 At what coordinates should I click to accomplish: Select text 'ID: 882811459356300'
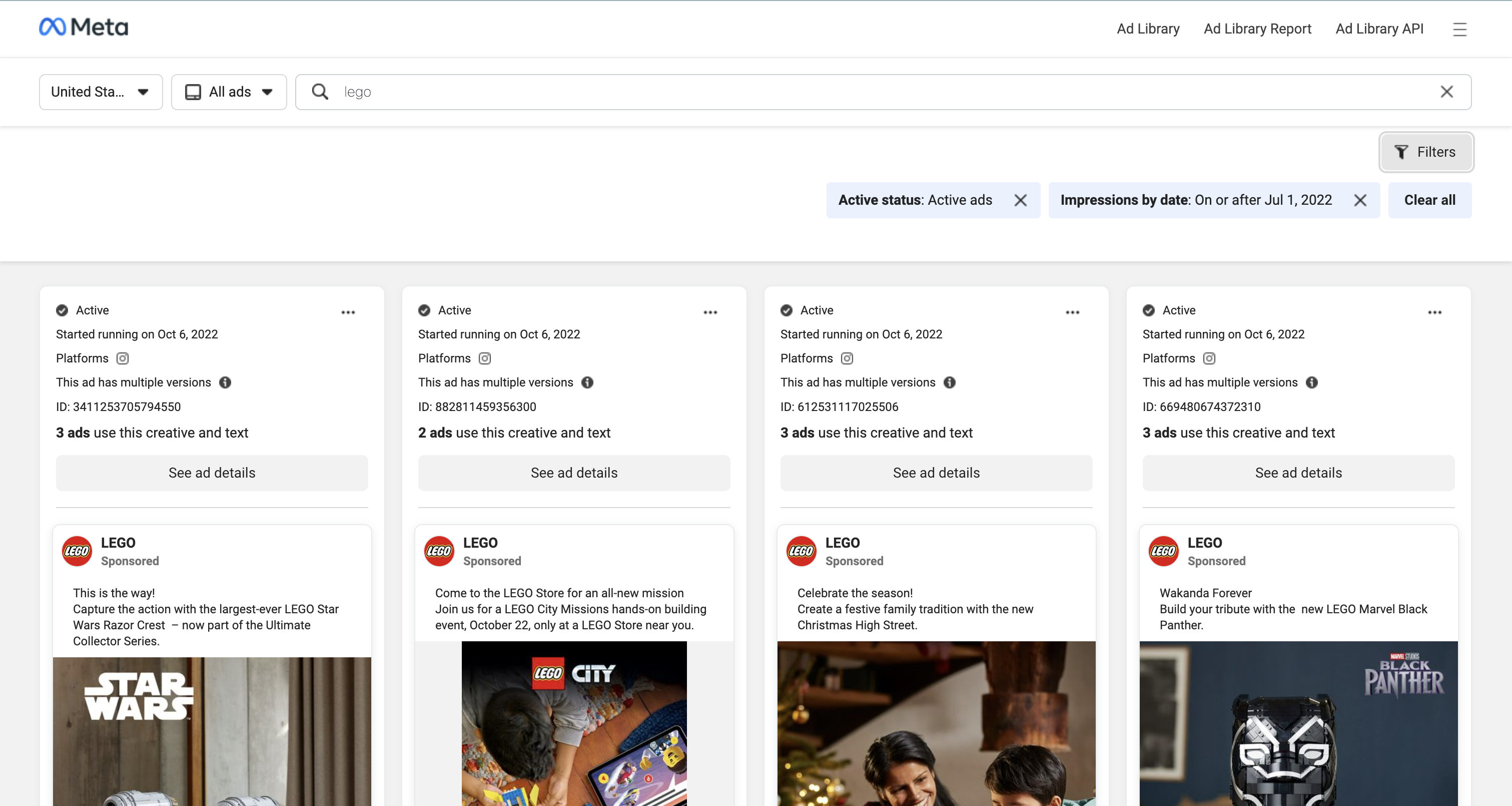point(477,407)
